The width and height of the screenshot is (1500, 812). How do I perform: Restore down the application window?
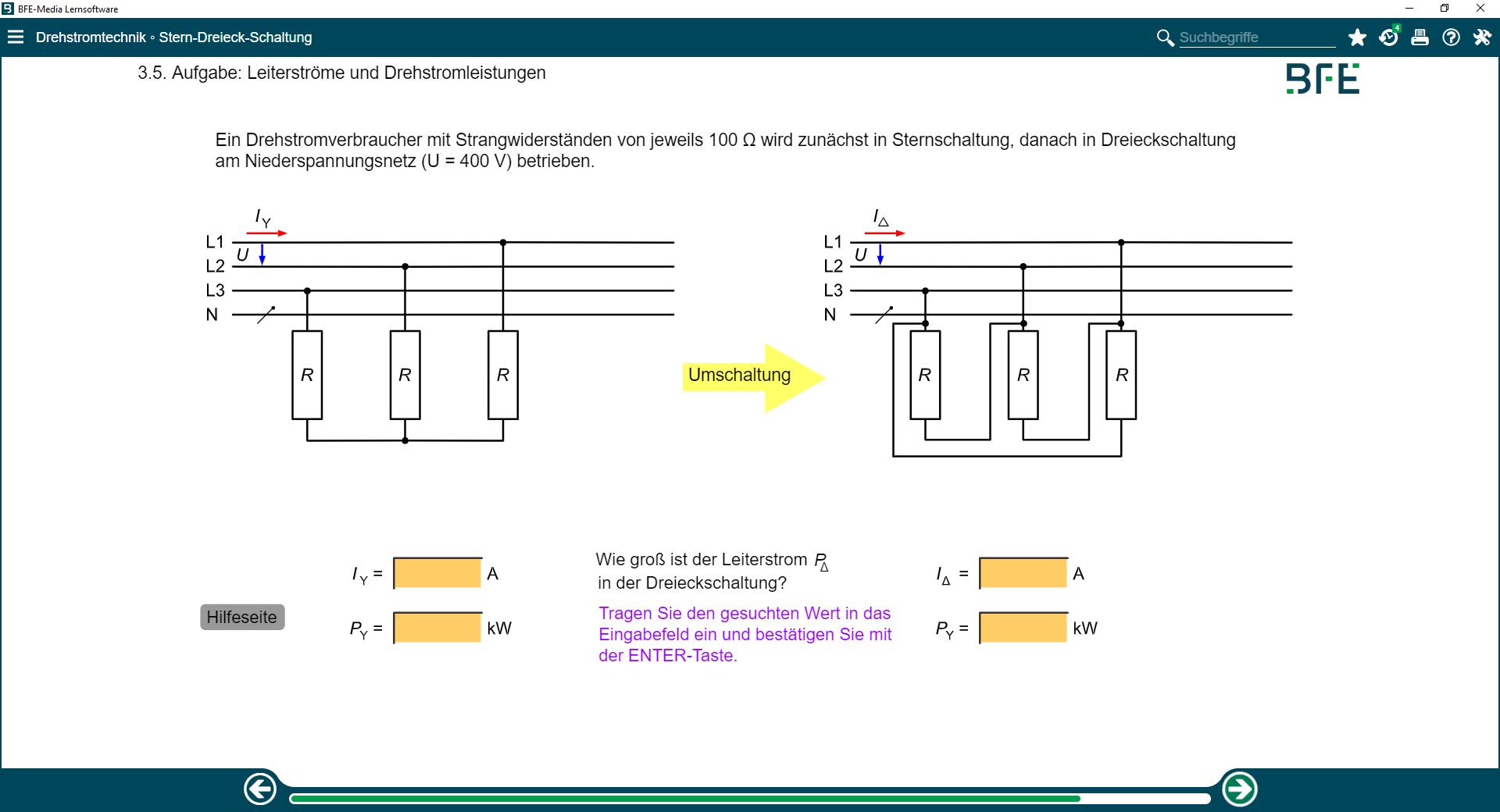point(1445,9)
